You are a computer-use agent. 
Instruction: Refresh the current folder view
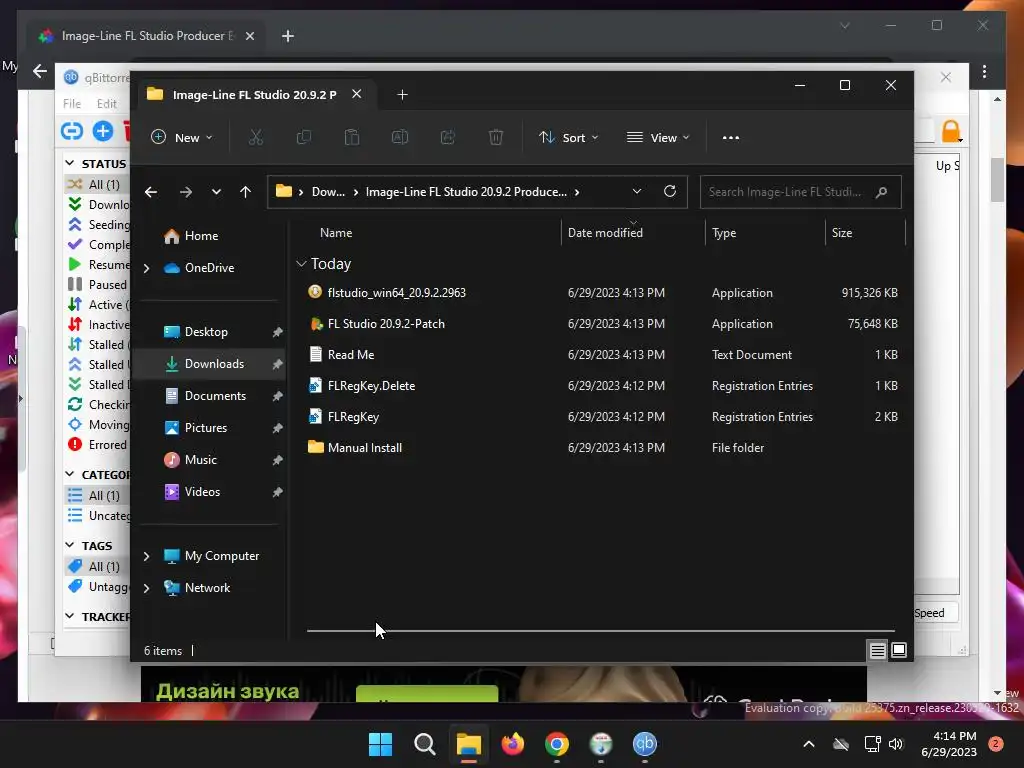669,191
